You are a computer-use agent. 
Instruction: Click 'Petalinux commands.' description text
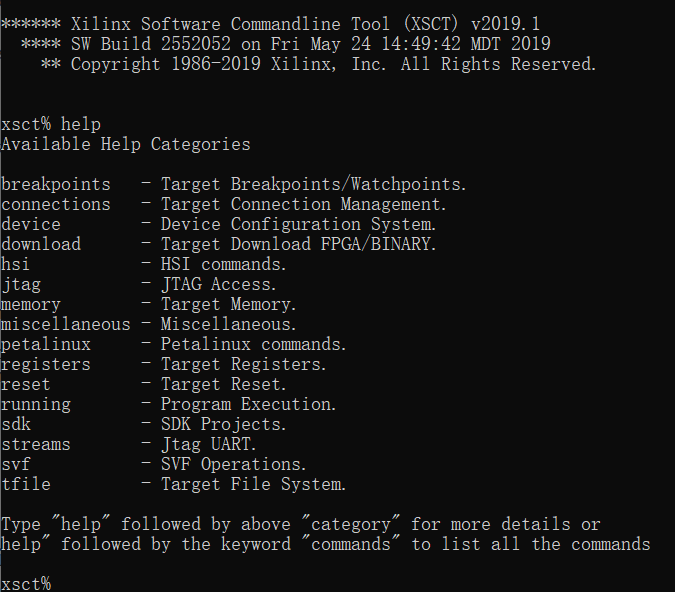[254, 344]
